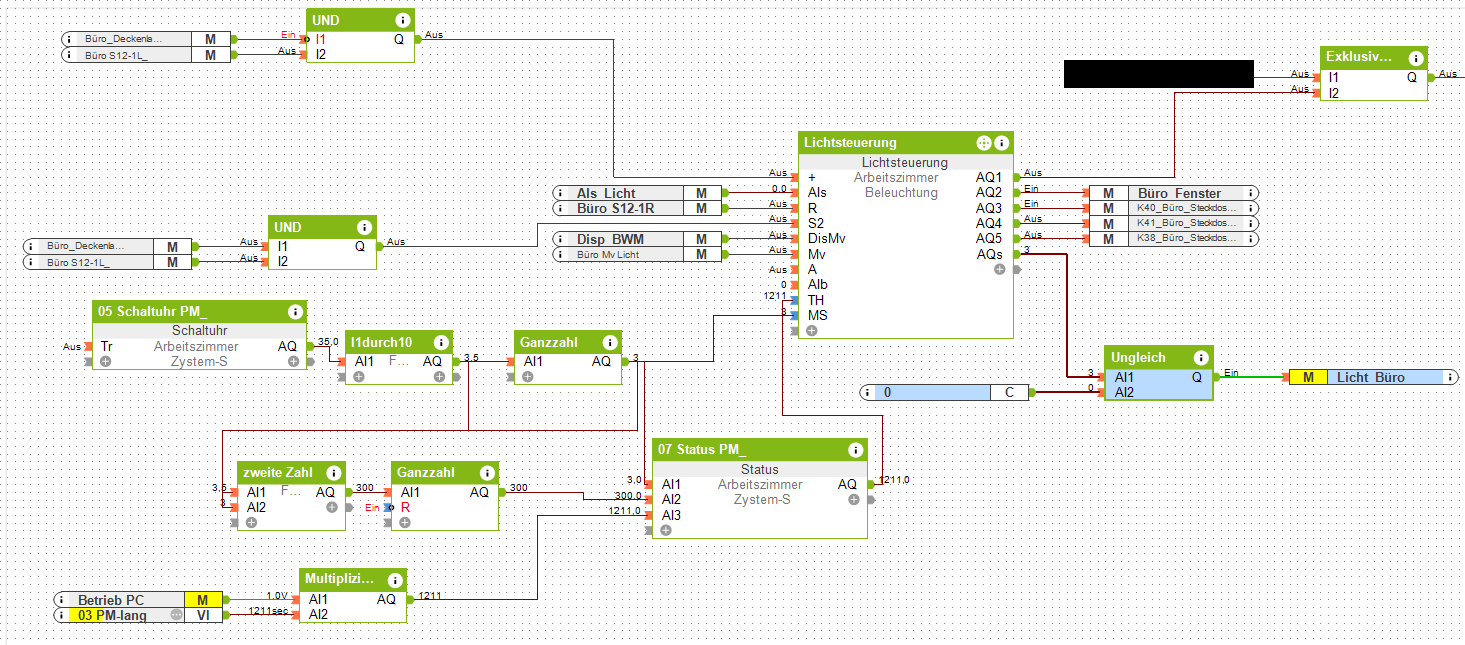Open info icon on Ganzzahl block with R input

coord(486,473)
